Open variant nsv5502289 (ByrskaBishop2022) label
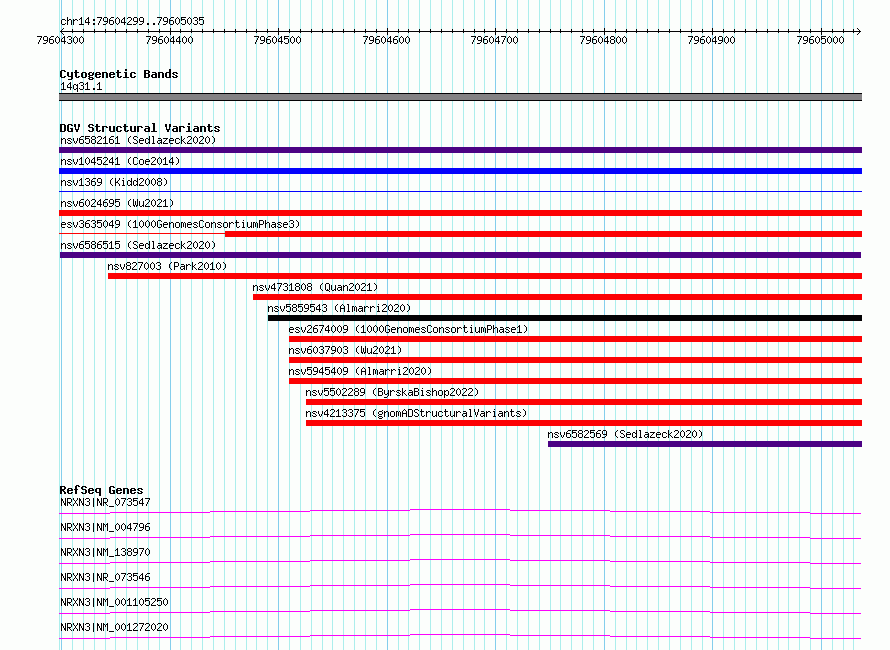The height and width of the screenshot is (650, 890). 392,392
